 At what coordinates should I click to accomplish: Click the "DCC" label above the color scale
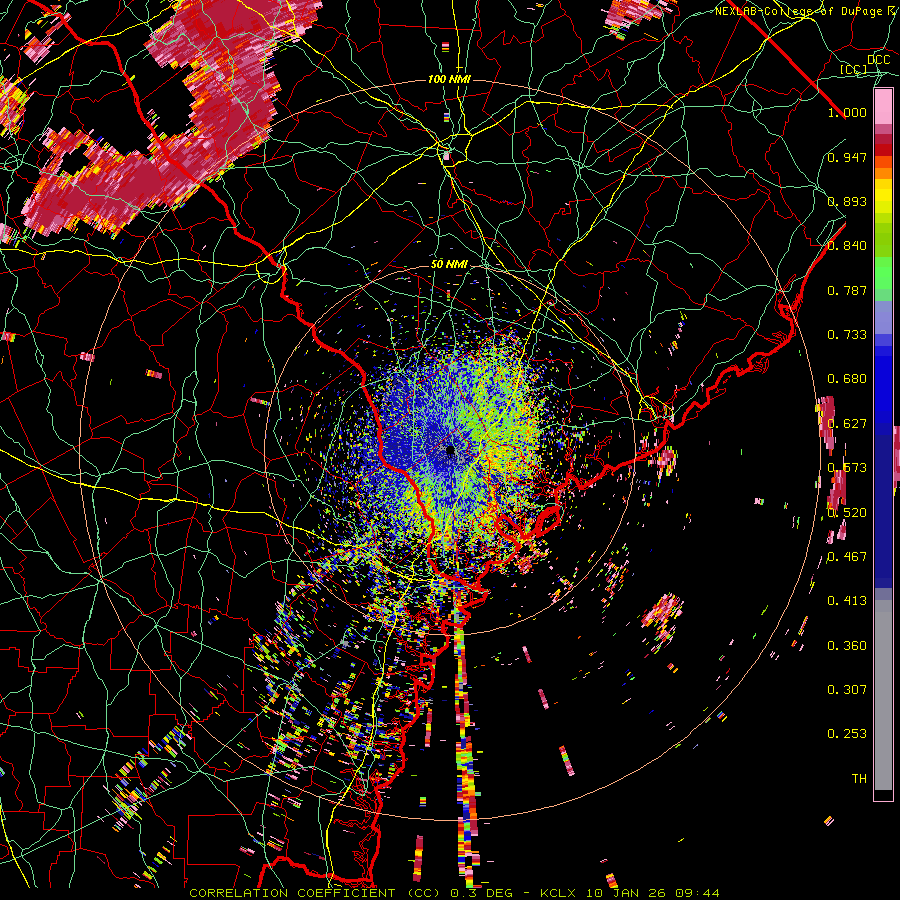pos(878,60)
